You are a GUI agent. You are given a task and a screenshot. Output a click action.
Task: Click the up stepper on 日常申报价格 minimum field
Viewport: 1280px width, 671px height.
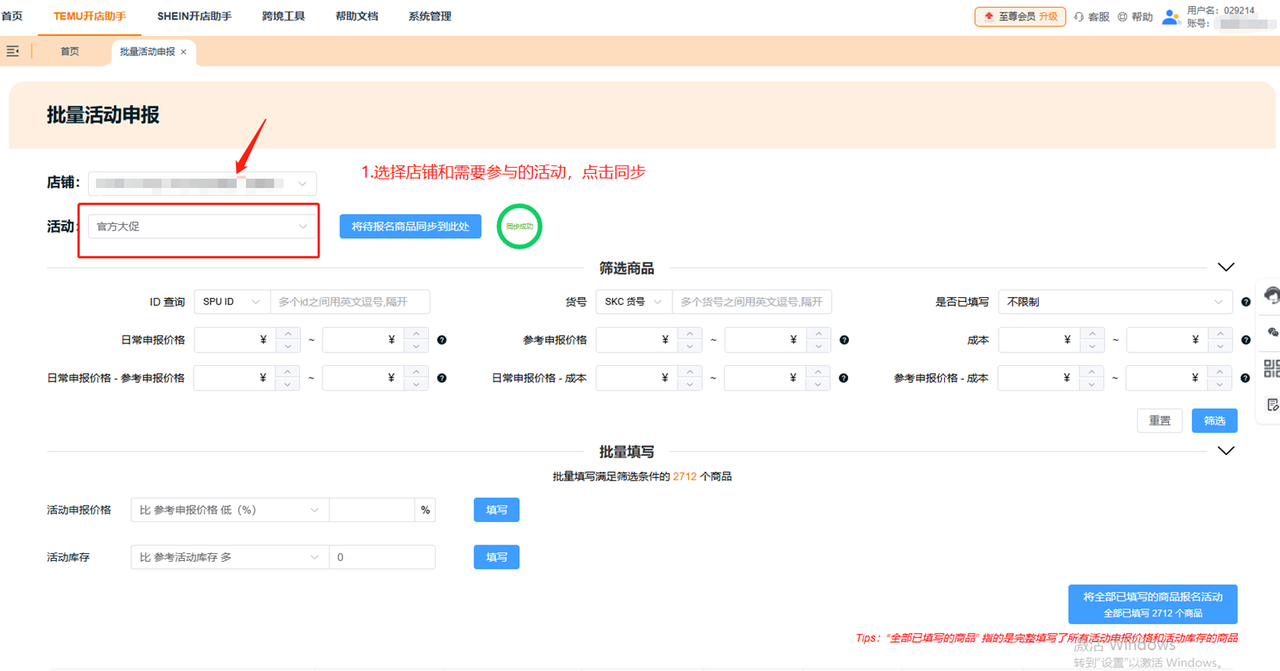pyautogui.click(x=289, y=335)
